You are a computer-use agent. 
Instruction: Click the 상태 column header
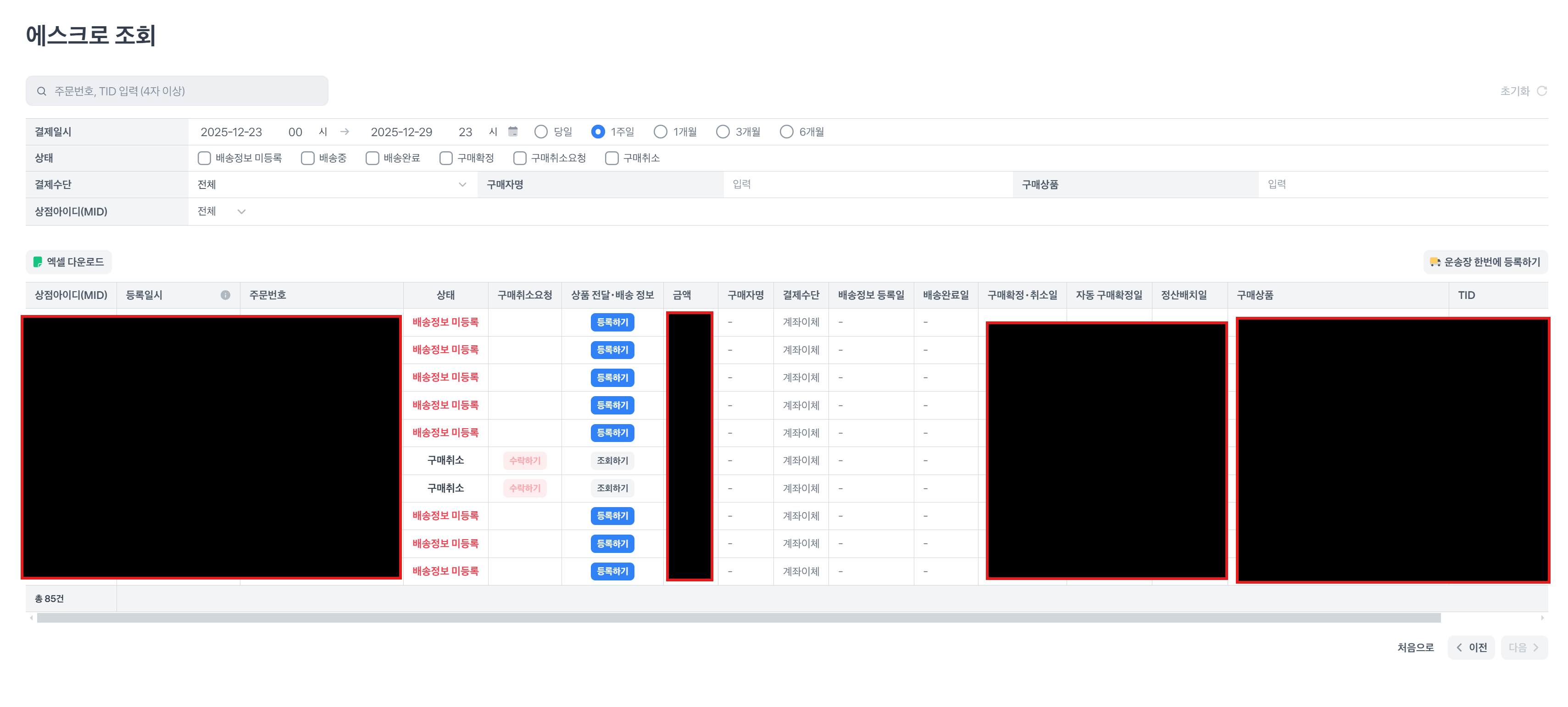[x=445, y=295]
